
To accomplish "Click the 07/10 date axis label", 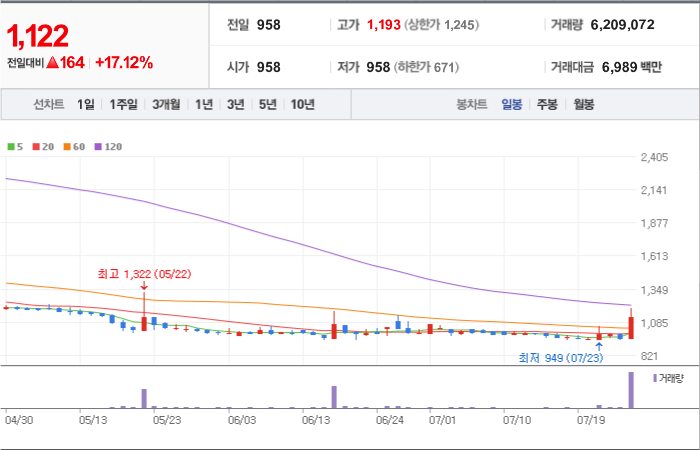I will click(517, 421).
